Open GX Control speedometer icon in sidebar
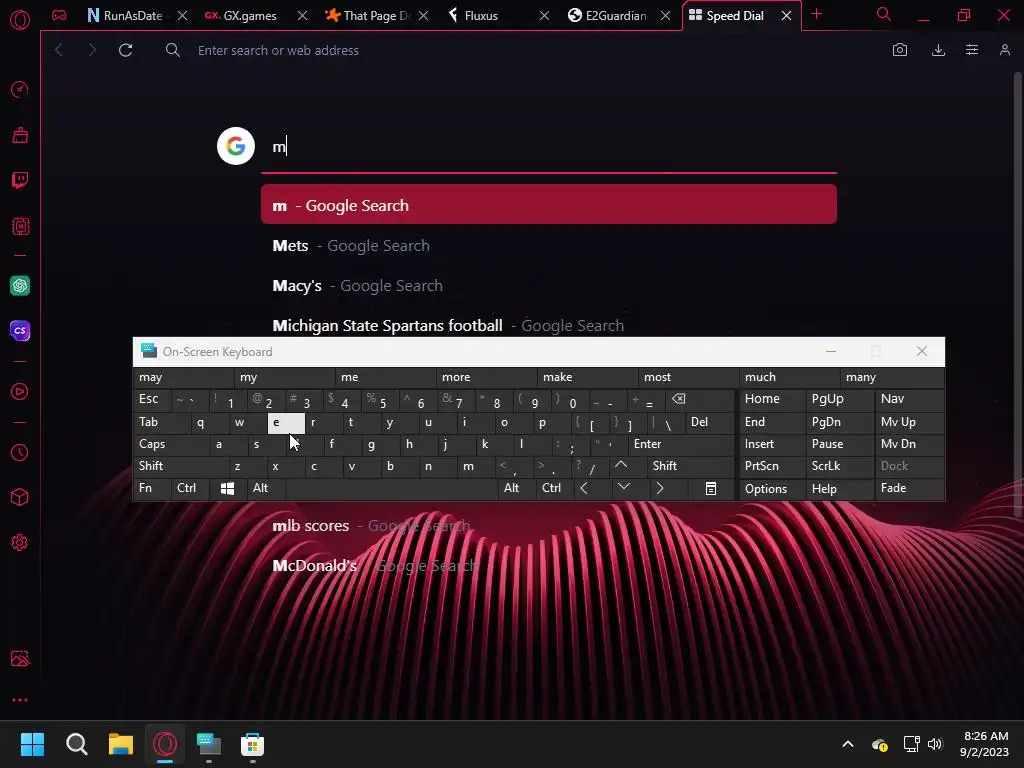1024x768 pixels. (20, 89)
